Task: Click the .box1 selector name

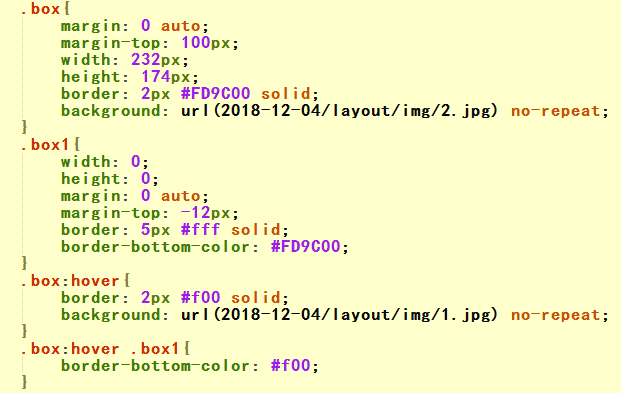Action: [x=46, y=145]
